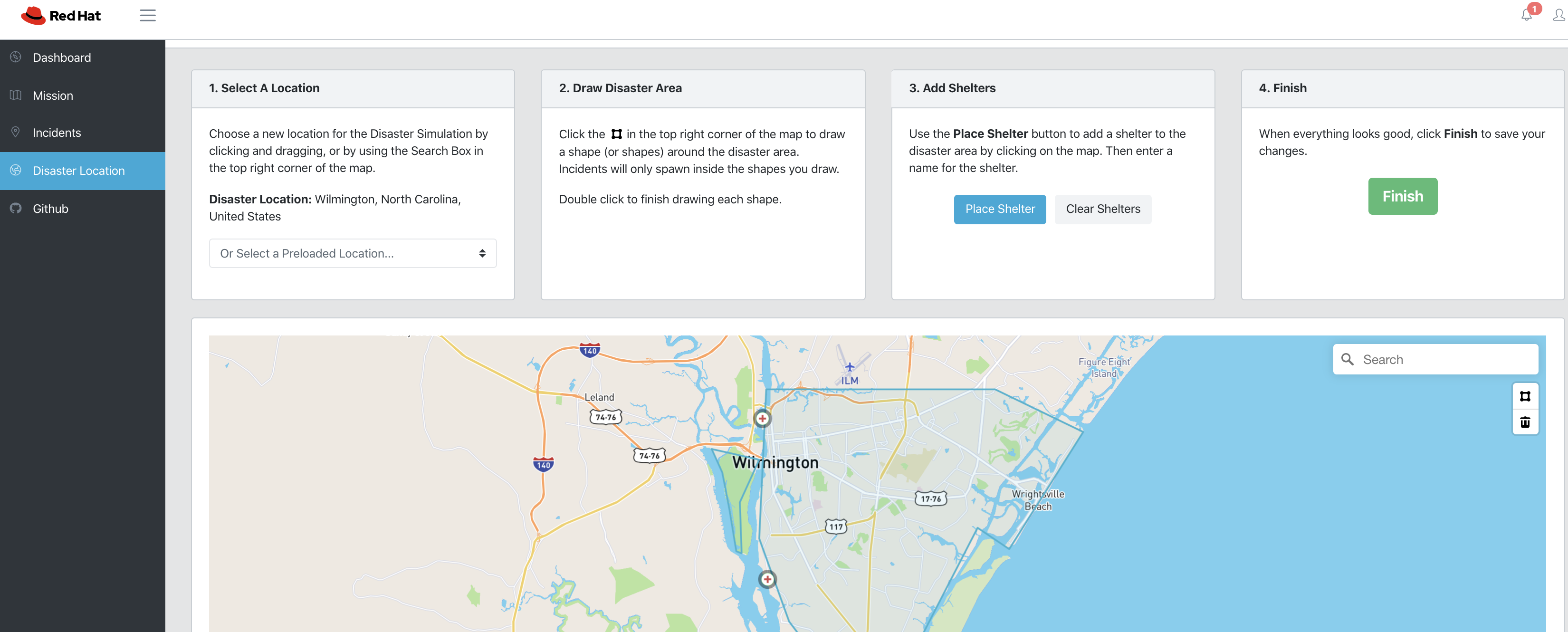Focus the map Search input box
Viewport: 1568px width, 632px height.
(x=1435, y=359)
